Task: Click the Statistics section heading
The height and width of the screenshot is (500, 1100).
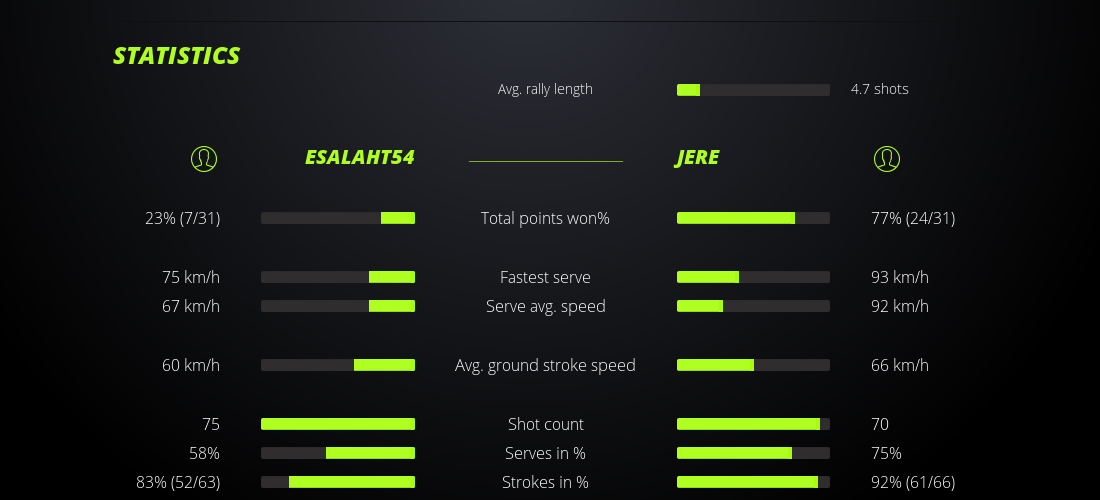Action: [x=177, y=56]
